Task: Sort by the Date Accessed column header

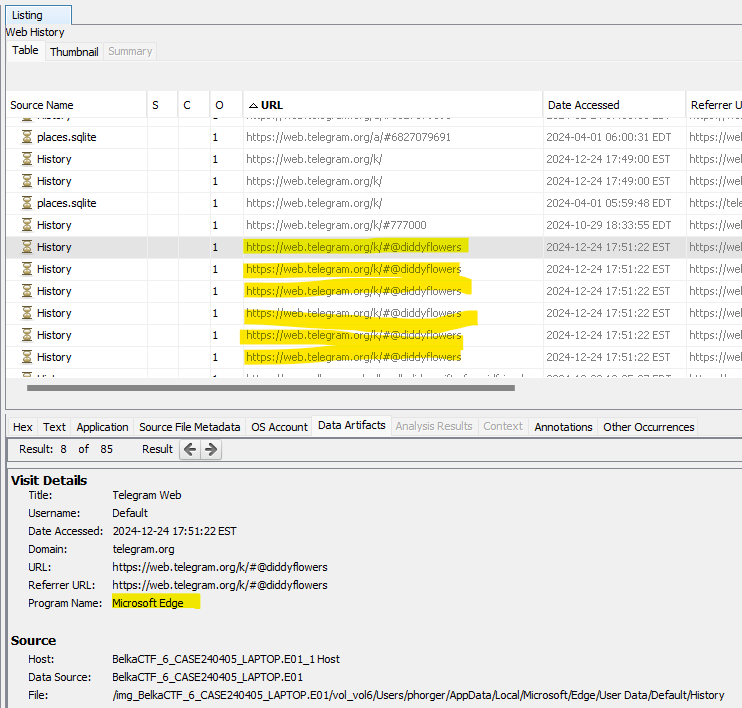Action: [614, 105]
